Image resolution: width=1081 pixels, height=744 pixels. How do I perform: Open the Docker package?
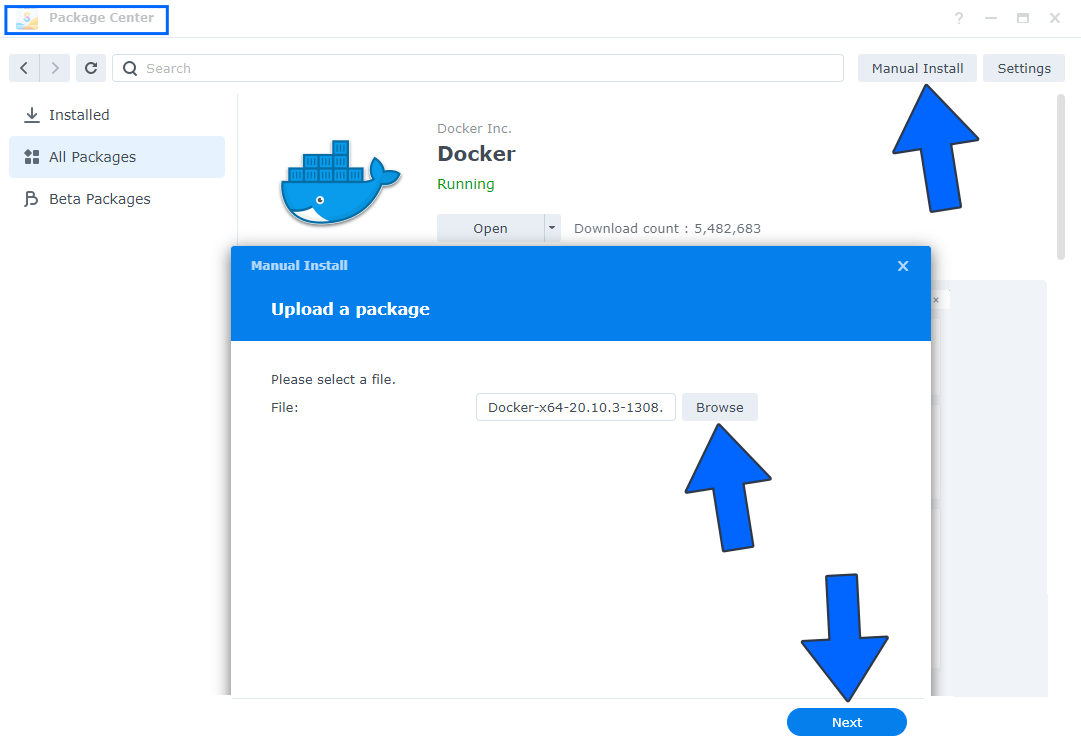point(490,228)
